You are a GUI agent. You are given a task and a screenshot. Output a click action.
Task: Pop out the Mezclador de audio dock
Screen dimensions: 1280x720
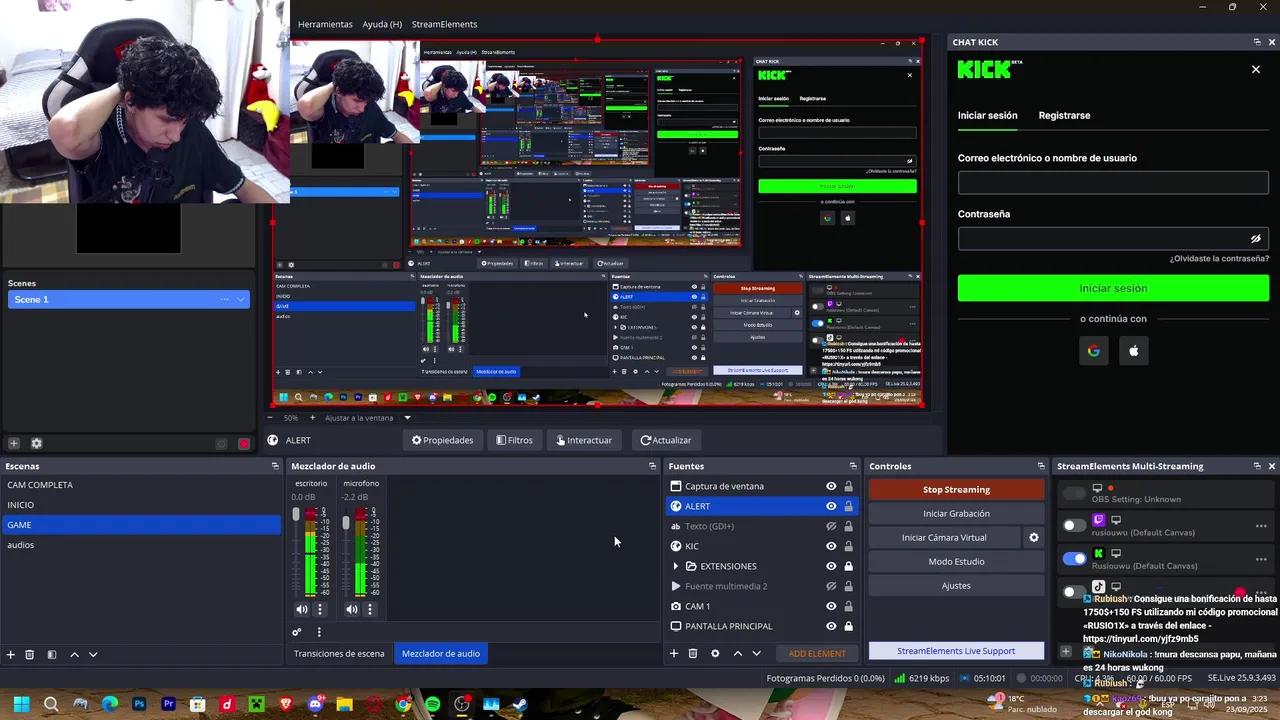653,466
